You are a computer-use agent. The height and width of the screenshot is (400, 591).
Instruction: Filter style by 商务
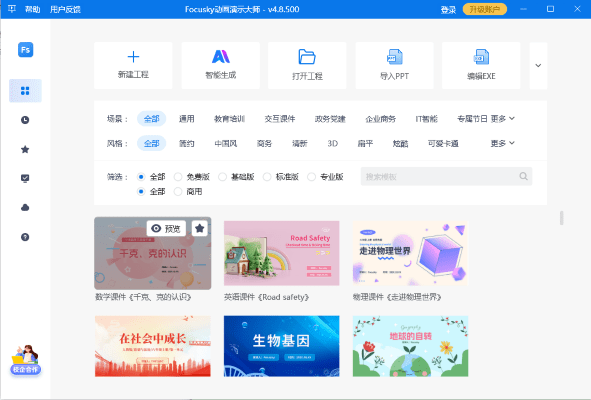264,143
